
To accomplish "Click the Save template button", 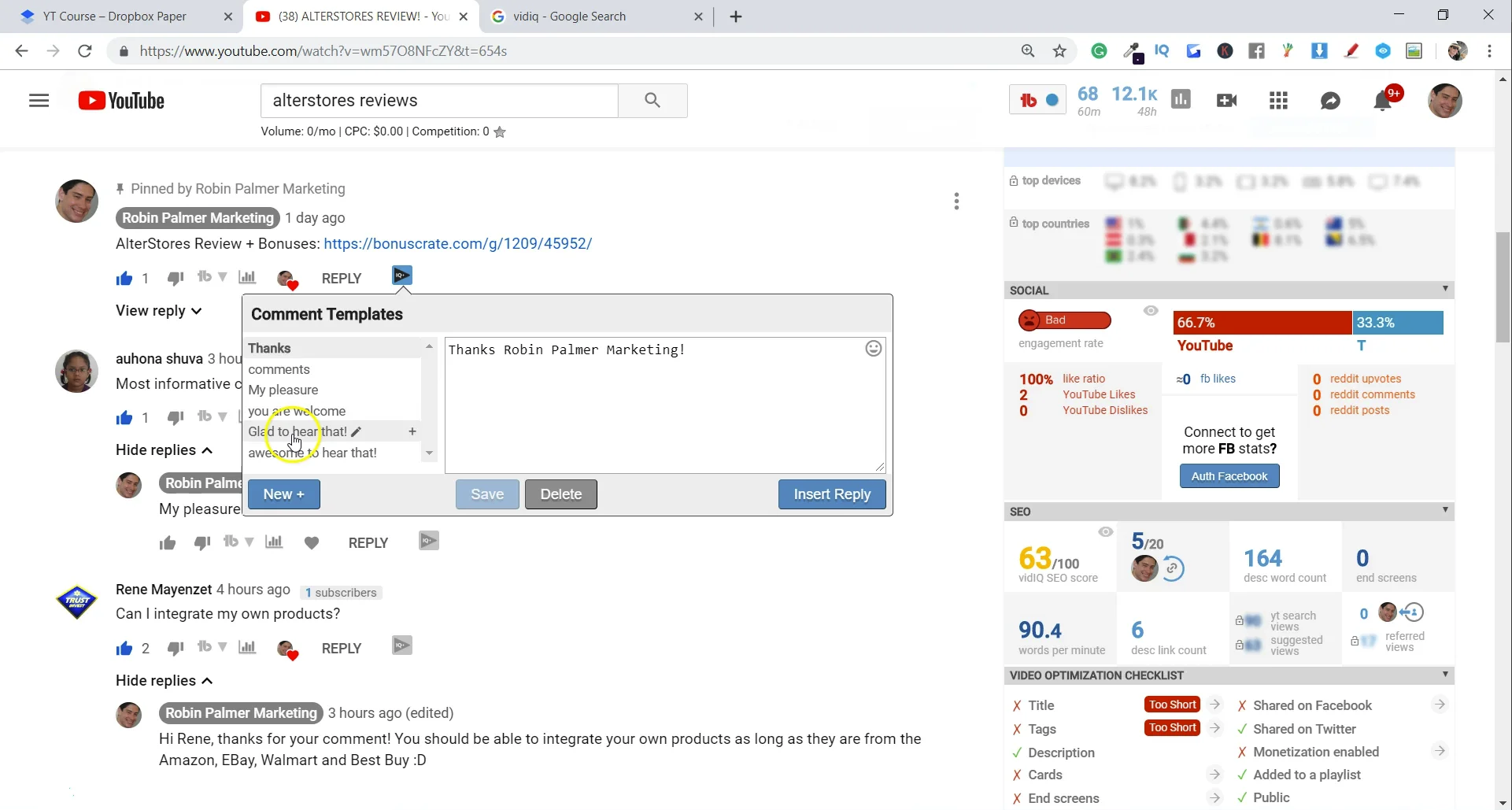I will point(487,494).
